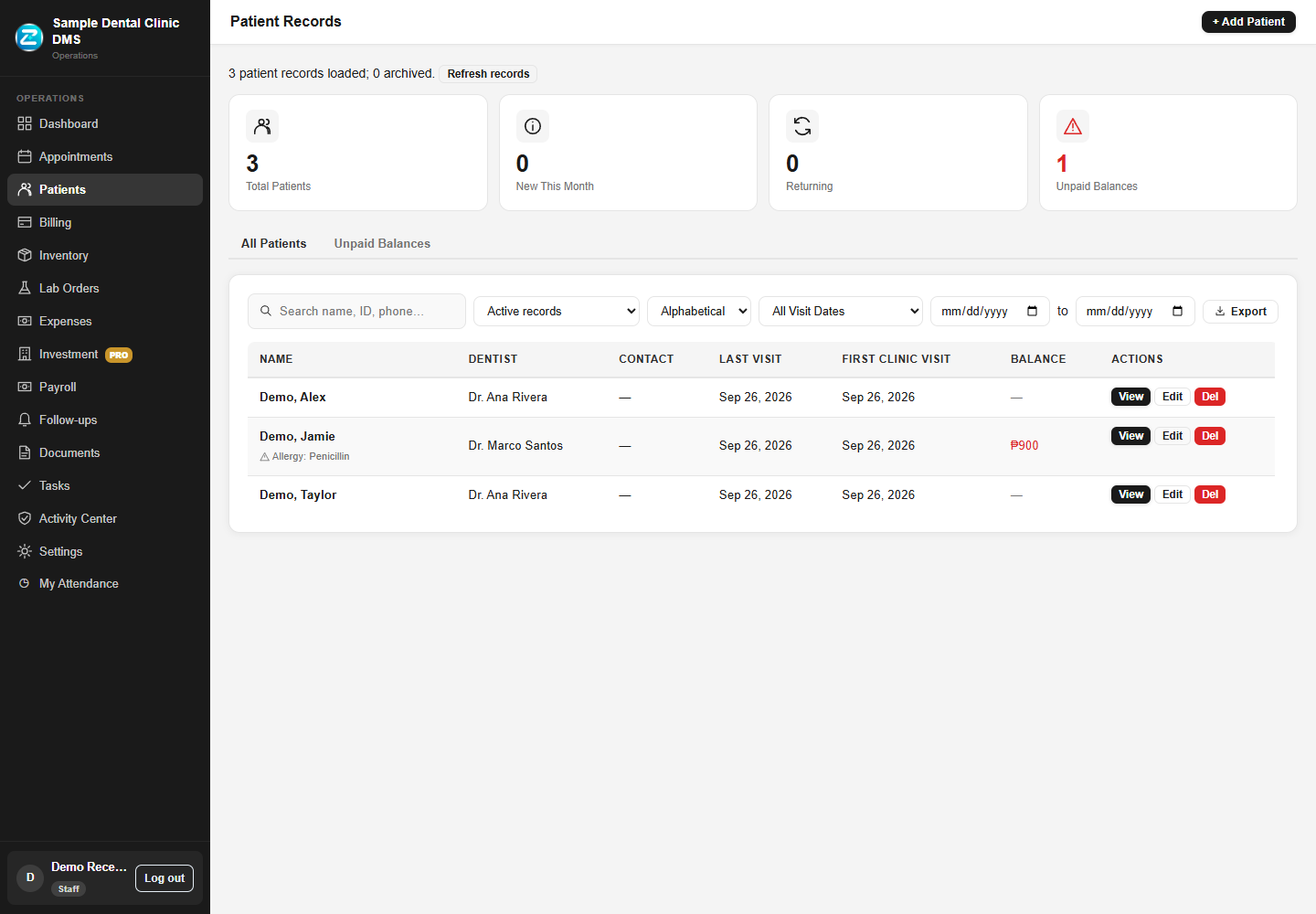Click the Total Patients people icon
The image size is (1316, 914).
pyautogui.click(x=262, y=126)
